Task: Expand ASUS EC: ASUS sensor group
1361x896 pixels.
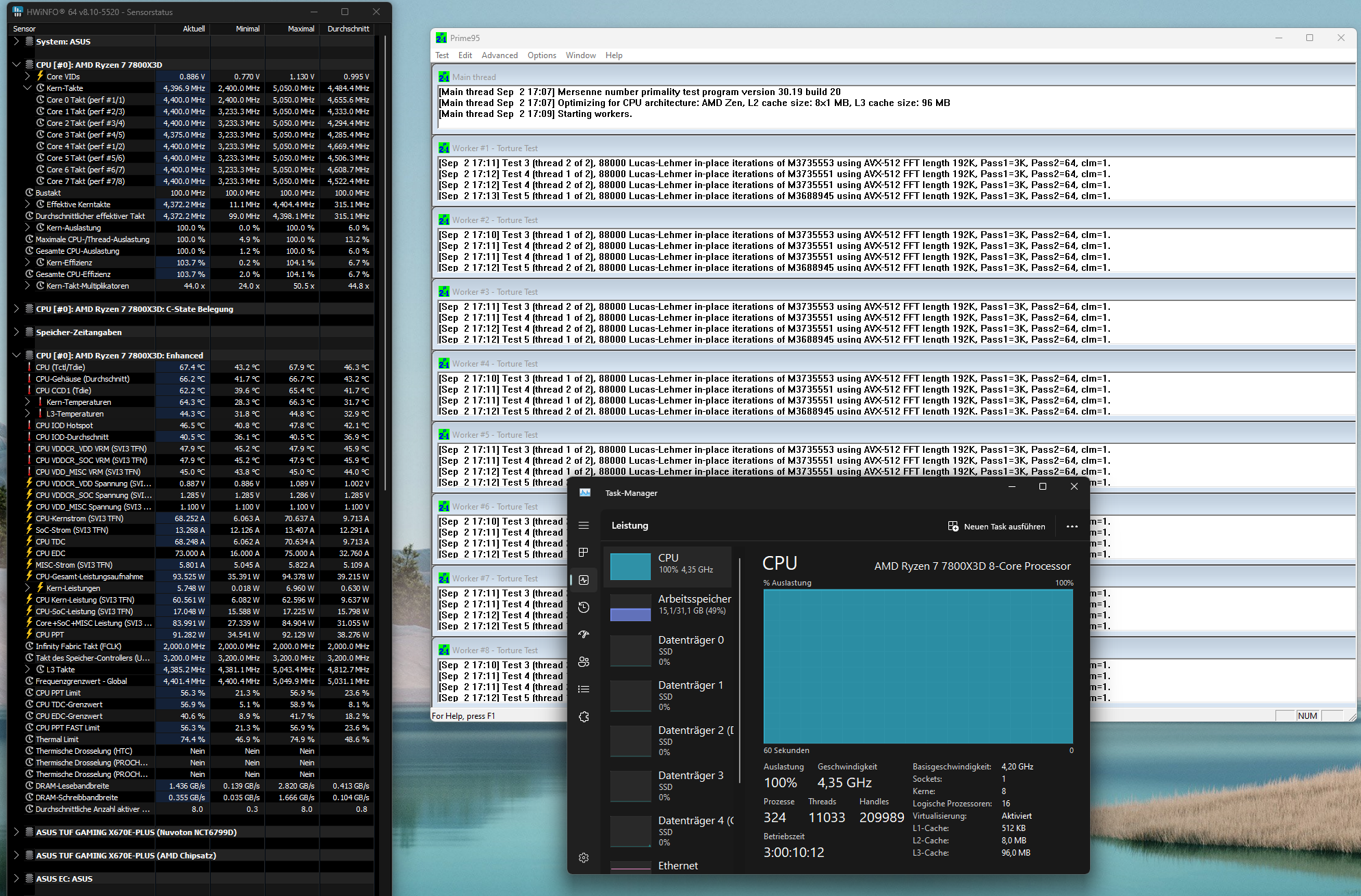Action: (16, 879)
